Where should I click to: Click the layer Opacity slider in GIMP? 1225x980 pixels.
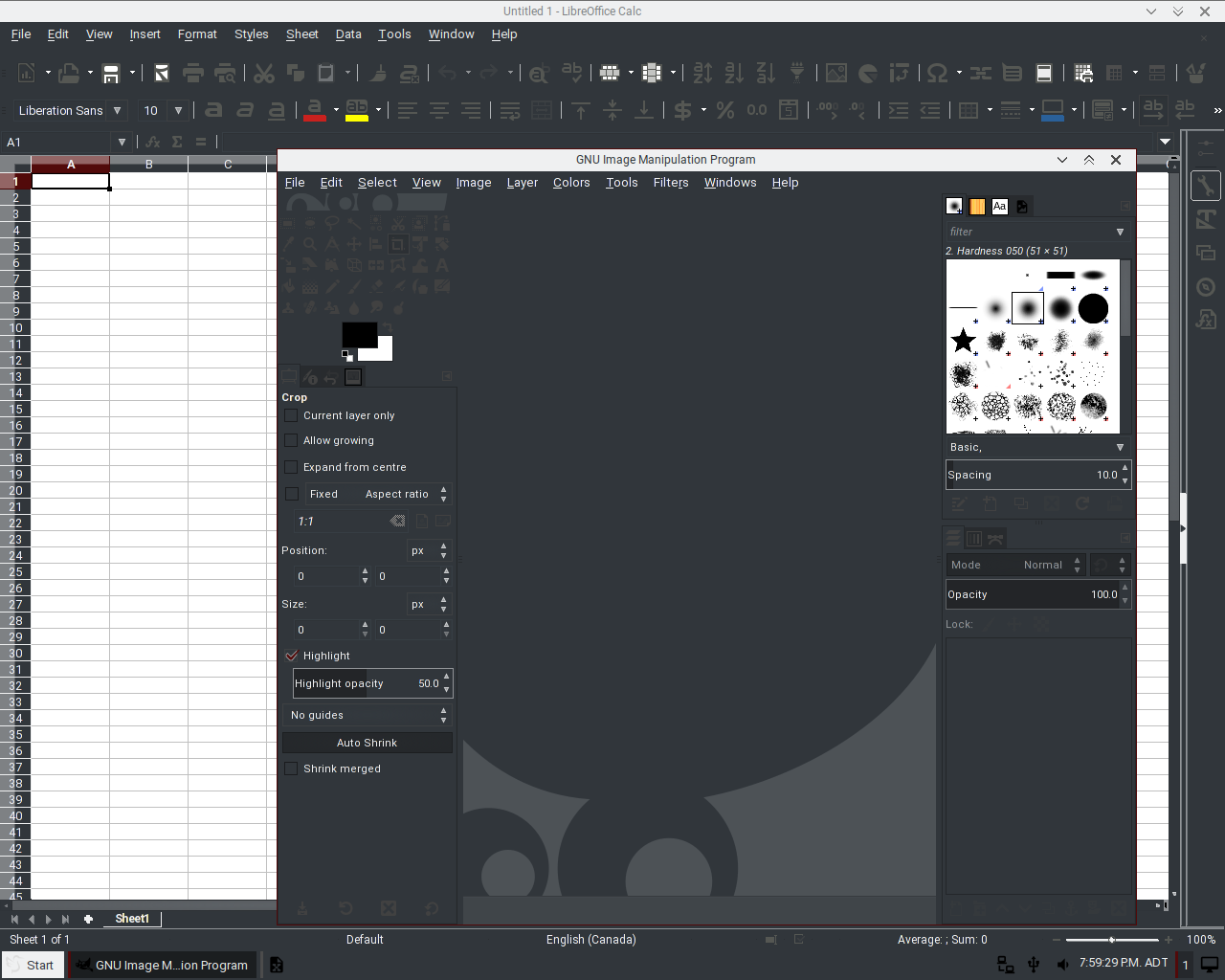pyautogui.click(x=1033, y=594)
